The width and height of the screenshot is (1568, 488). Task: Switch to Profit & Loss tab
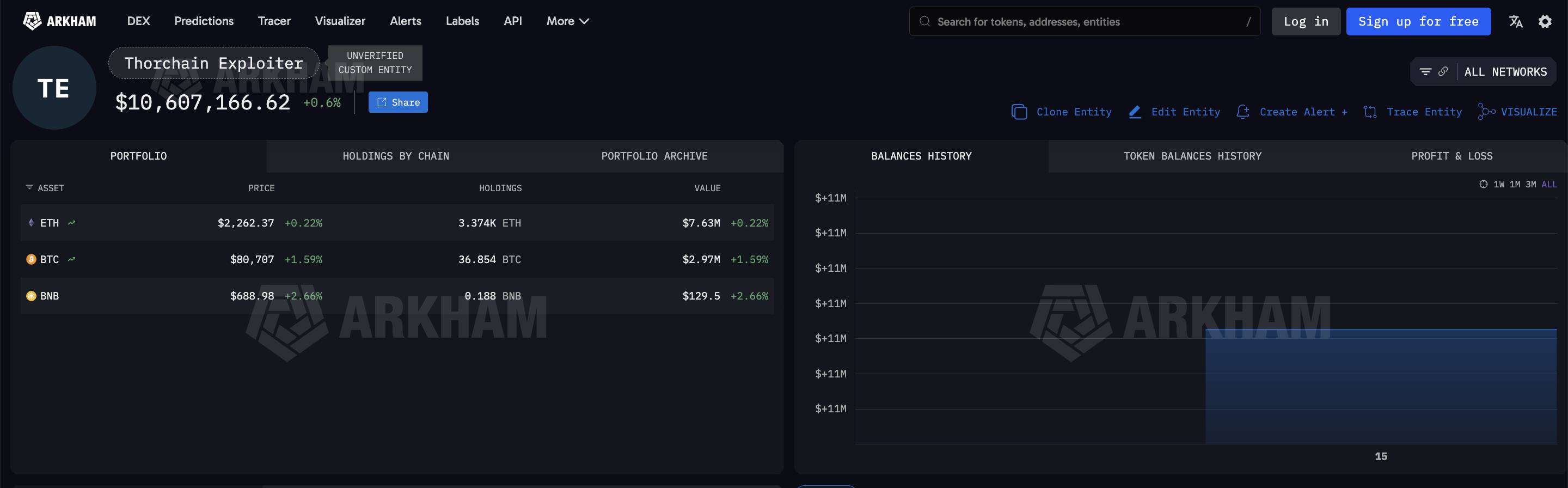point(1451,156)
